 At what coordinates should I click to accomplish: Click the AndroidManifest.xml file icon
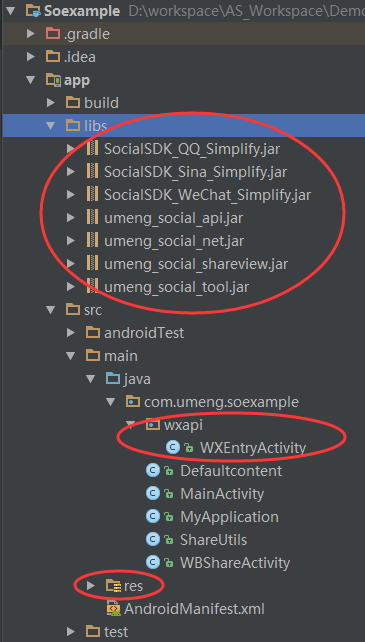pyautogui.click(x=113, y=609)
